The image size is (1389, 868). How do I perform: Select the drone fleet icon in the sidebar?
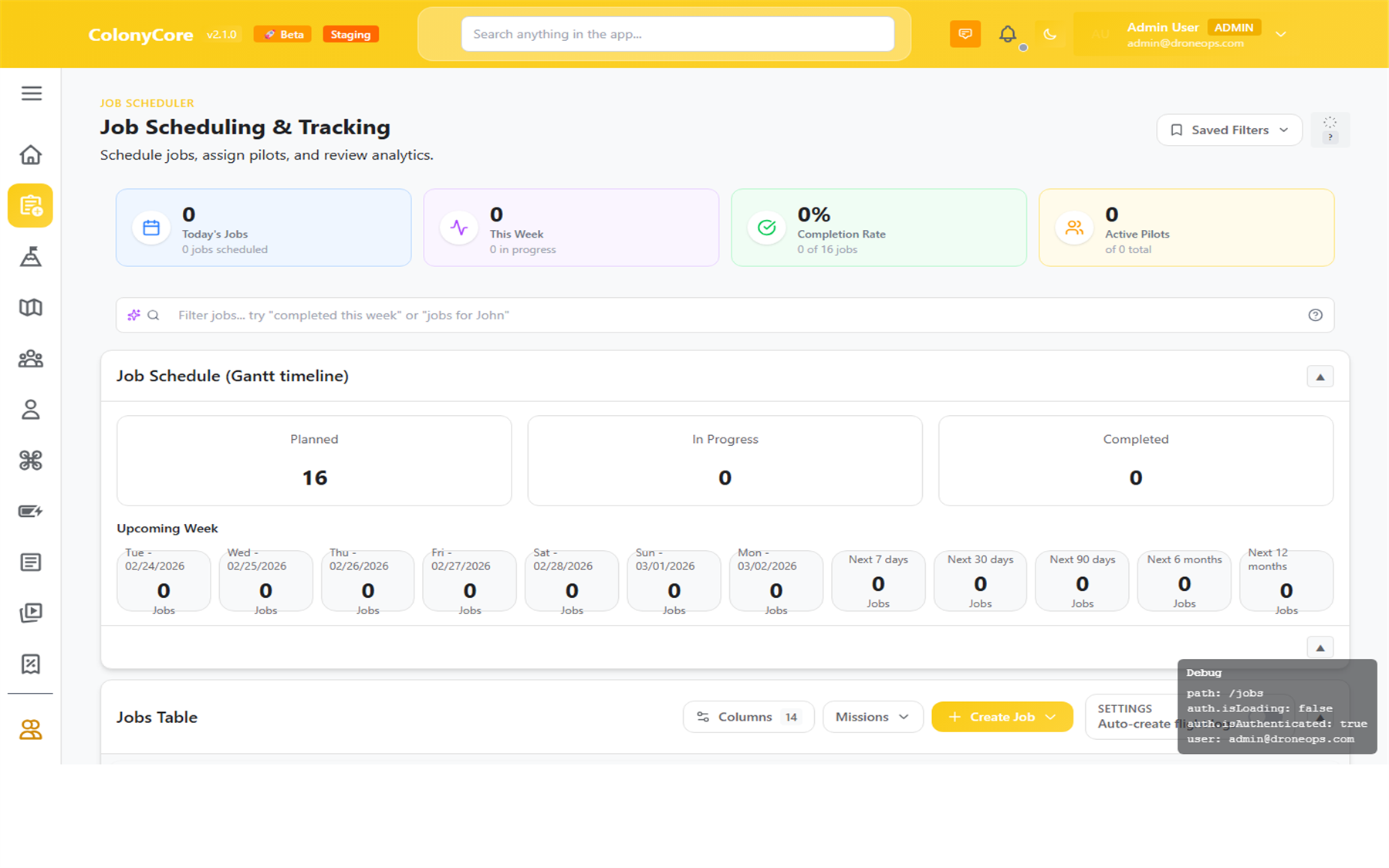[x=31, y=460]
